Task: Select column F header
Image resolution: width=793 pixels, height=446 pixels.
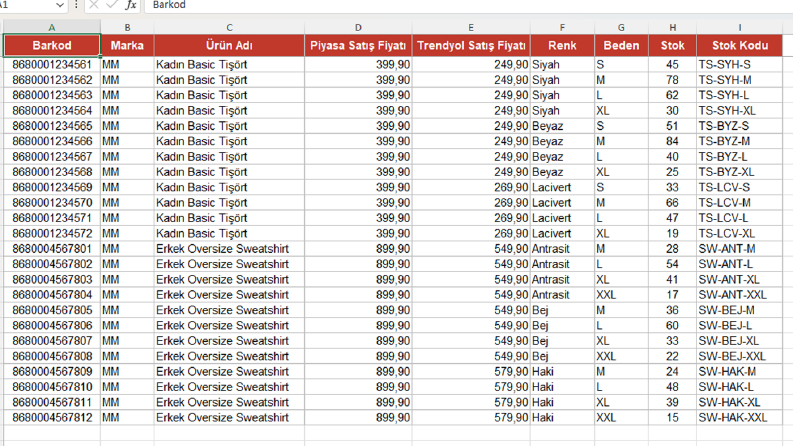Action: [x=562, y=27]
